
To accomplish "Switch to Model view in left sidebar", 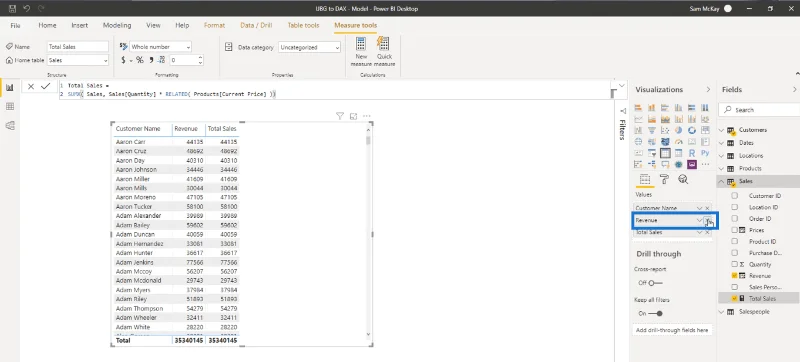I will click(x=10, y=125).
